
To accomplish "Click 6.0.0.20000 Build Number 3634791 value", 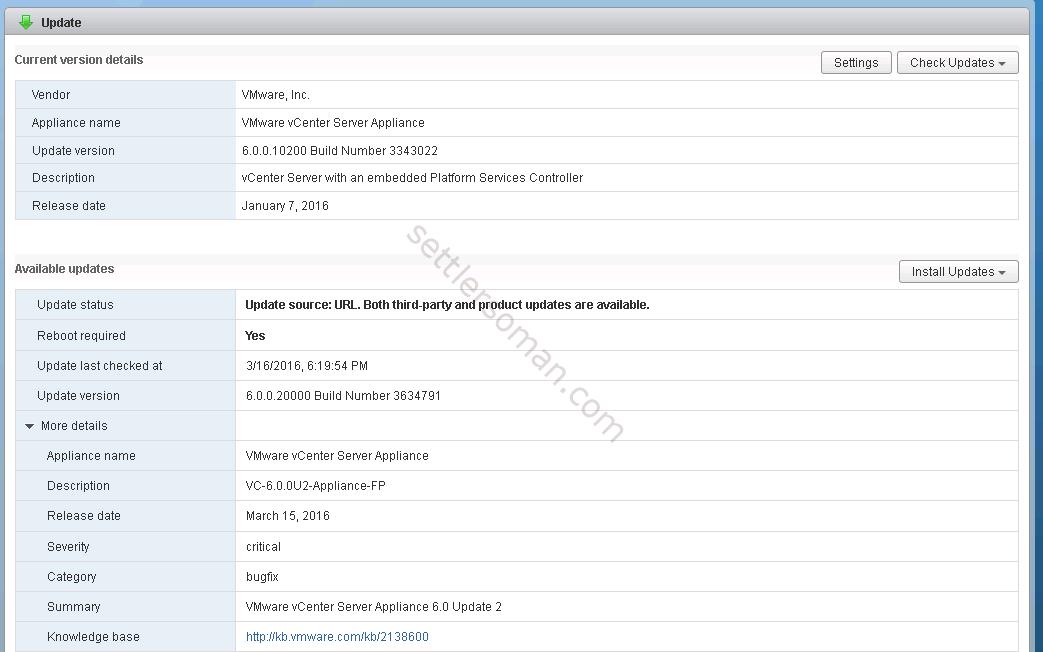I will click(x=343, y=396).
